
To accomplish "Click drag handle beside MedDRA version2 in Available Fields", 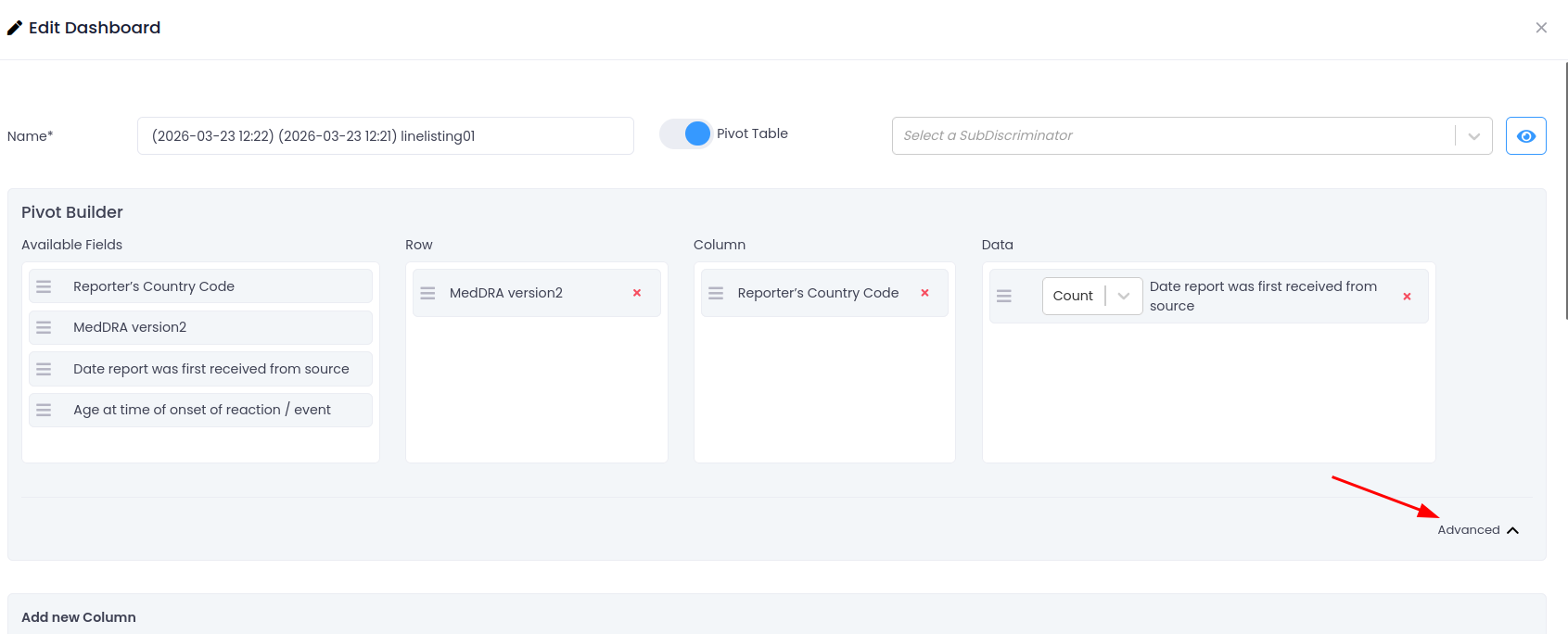I will pyautogui.click(x=44, y=327).
